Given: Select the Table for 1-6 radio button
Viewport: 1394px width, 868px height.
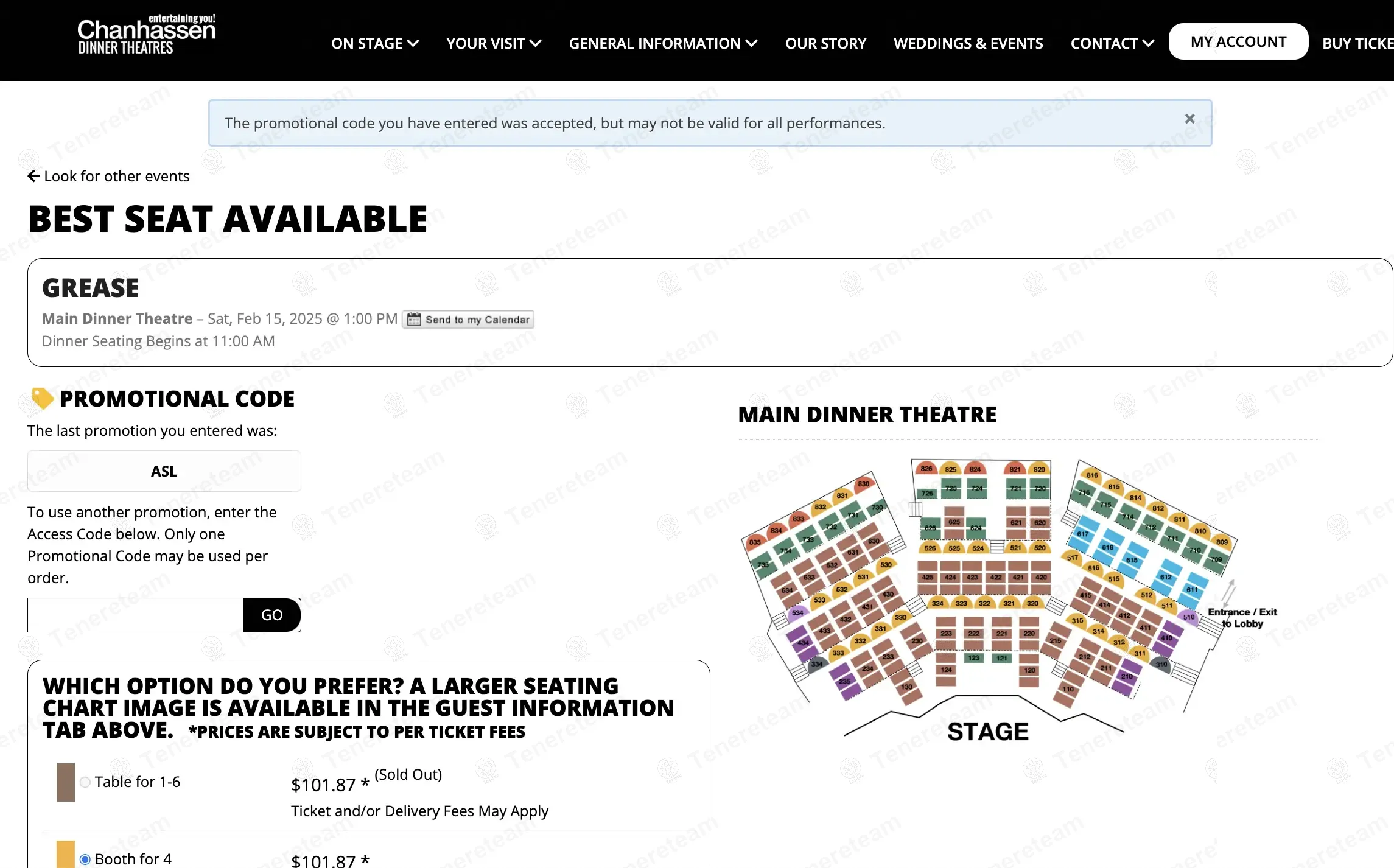Looking at the screenshot, I should point(85,782).
